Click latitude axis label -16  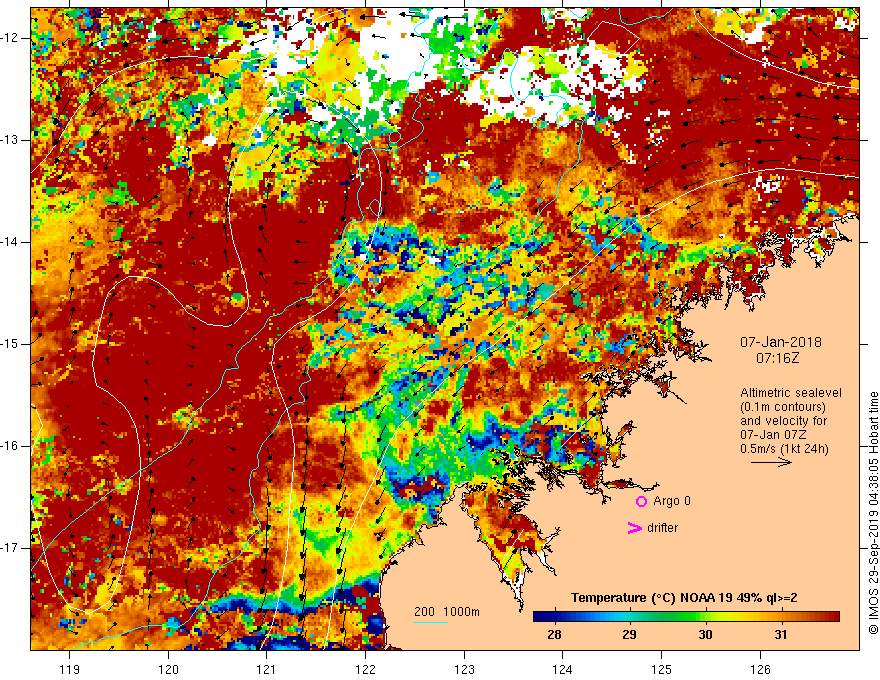(11, 446)
